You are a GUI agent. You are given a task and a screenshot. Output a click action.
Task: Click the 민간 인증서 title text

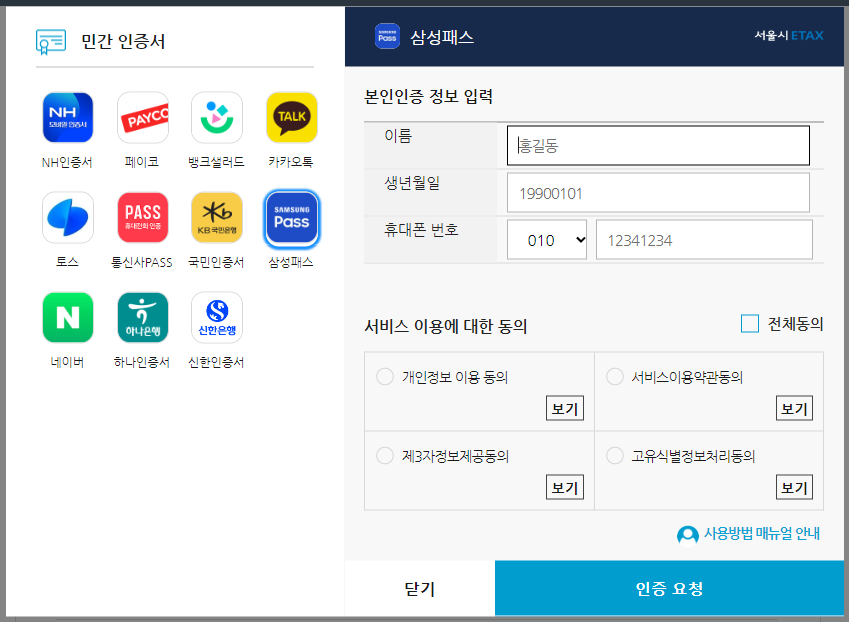click(x=123, y=42)
